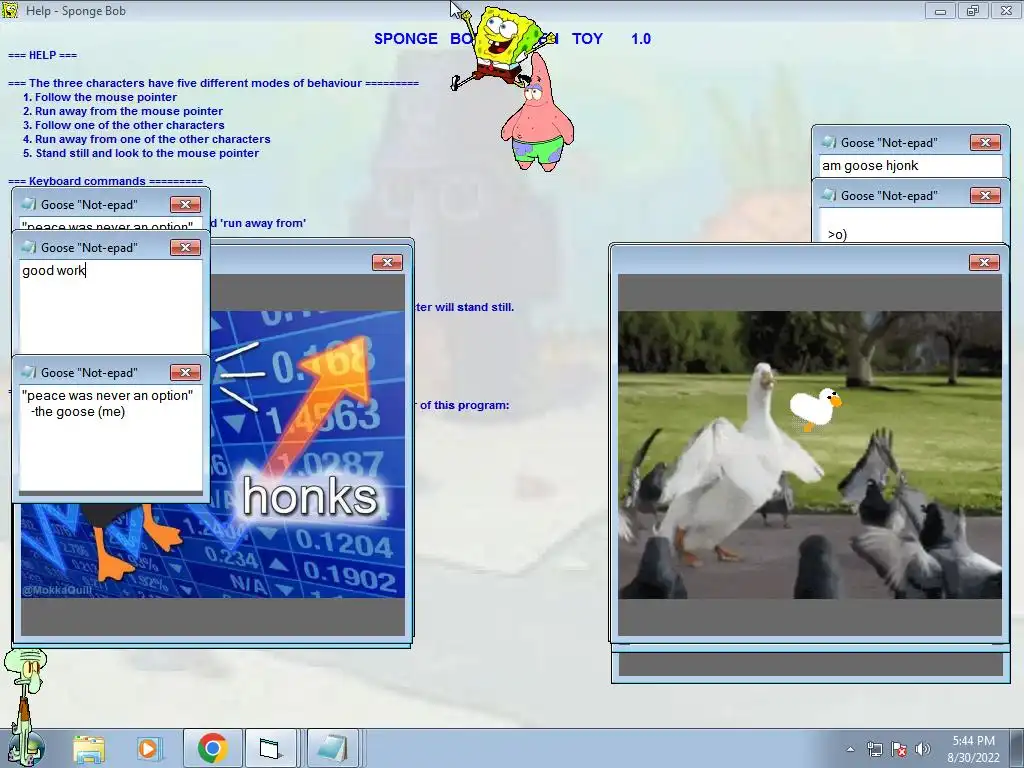1024x768 pixels.
Task: Click the 'am goose hjonk' text field
Action: (910, 165)
